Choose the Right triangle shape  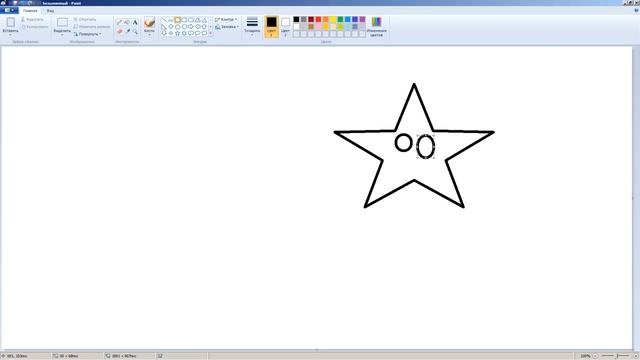click(x=164, y=27)
